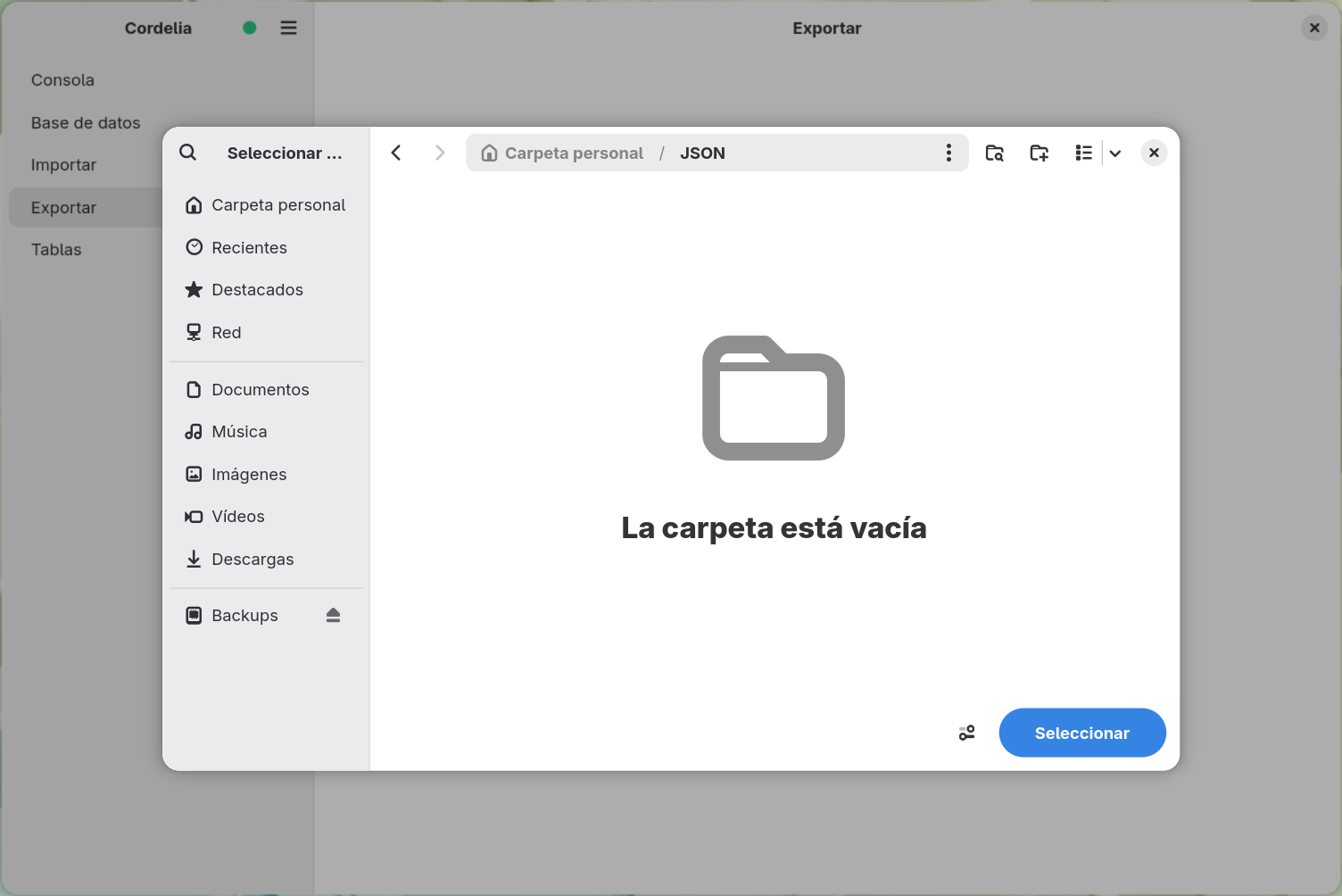The image size is (1342, 896).
Task: Close the file chooser dialog
Action: (1154, 153)
